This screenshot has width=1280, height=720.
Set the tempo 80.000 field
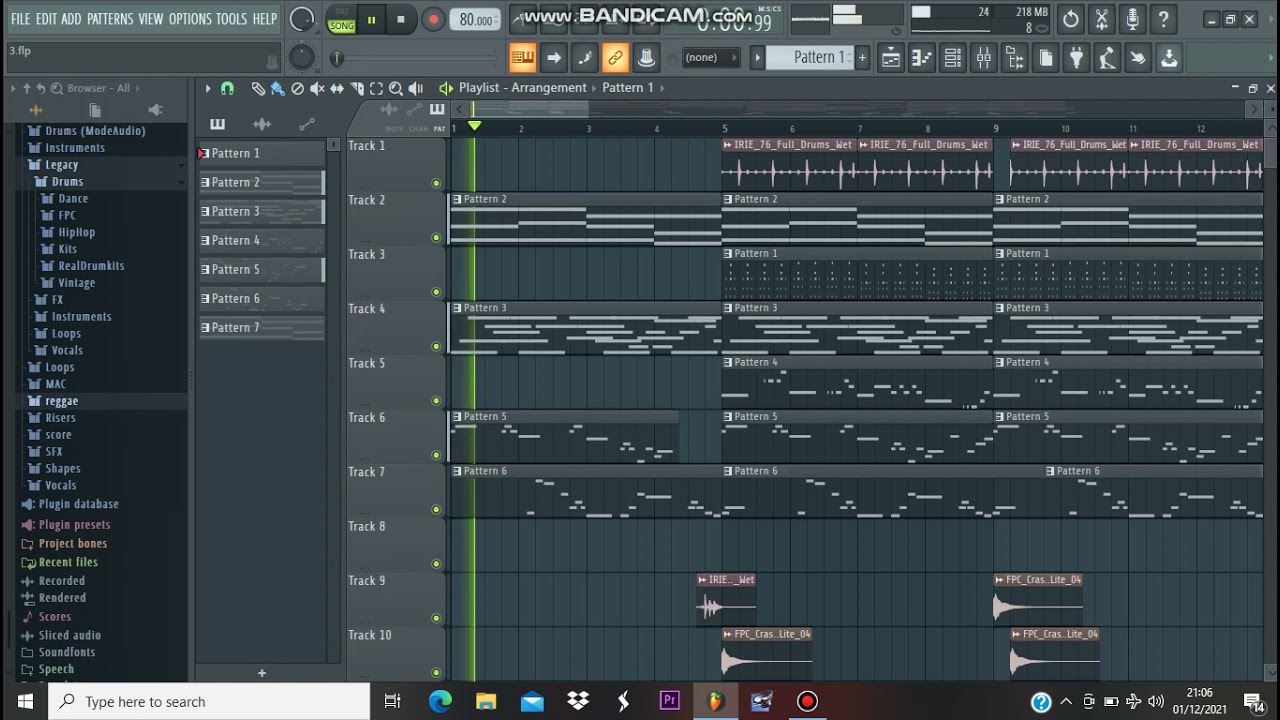475,20
